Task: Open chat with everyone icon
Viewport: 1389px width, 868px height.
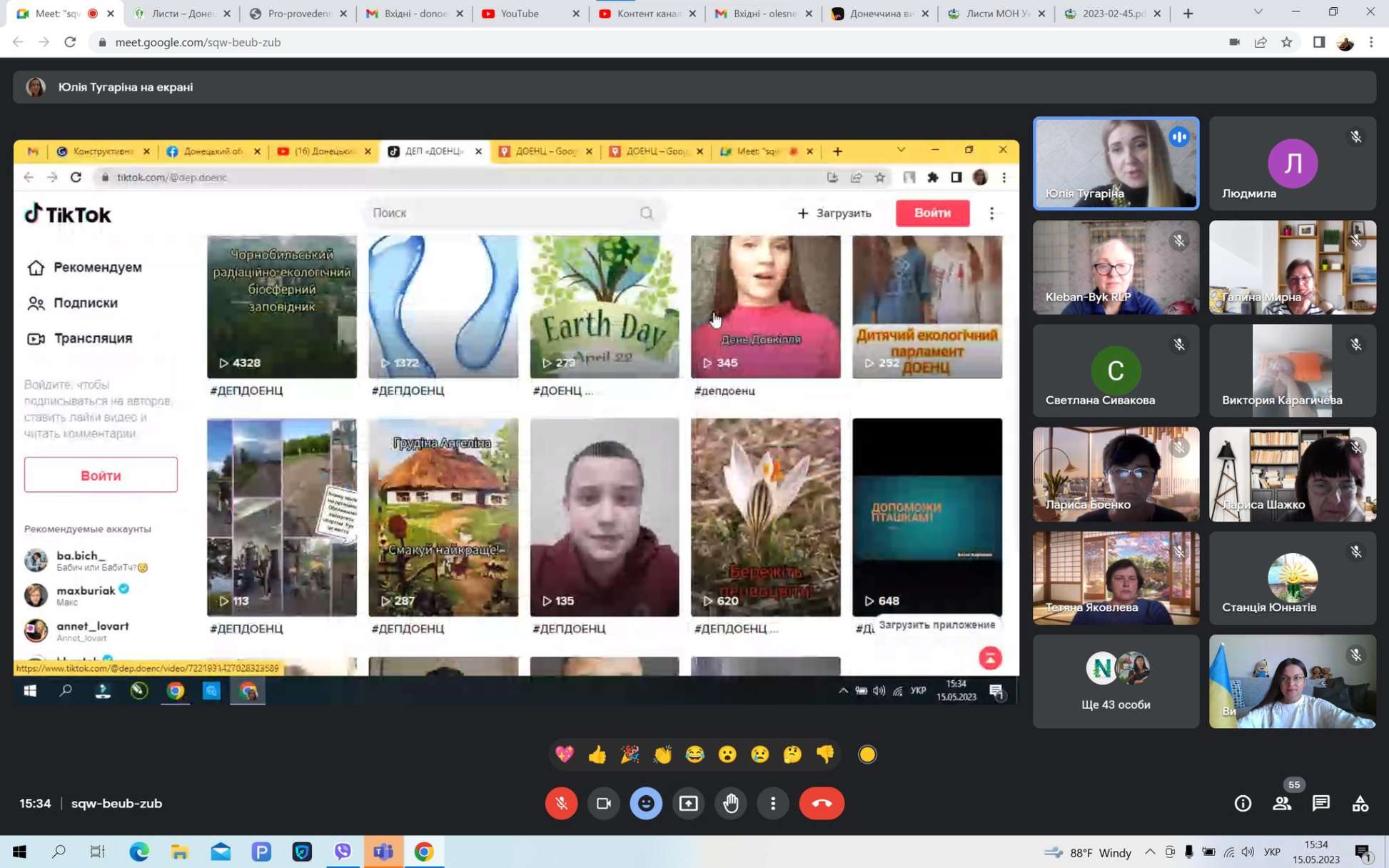Action: tap(1321, 803)
